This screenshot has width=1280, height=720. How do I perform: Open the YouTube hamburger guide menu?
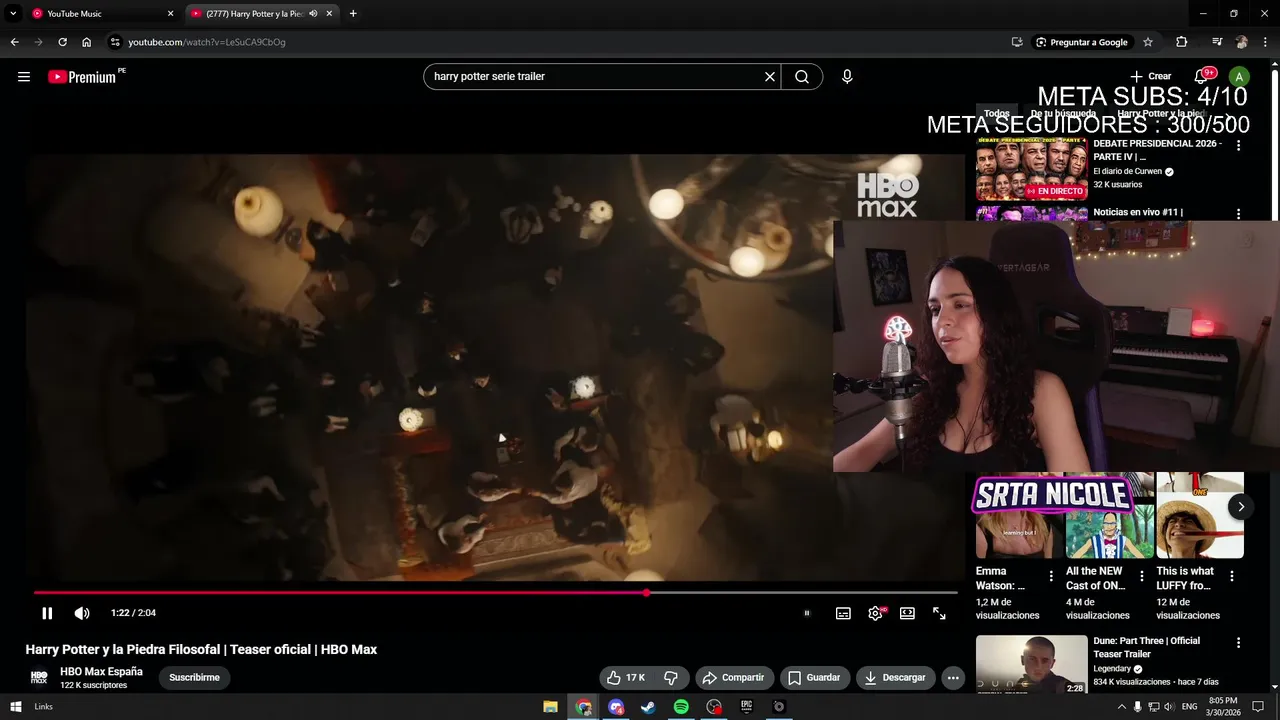(x=24, y=77)
